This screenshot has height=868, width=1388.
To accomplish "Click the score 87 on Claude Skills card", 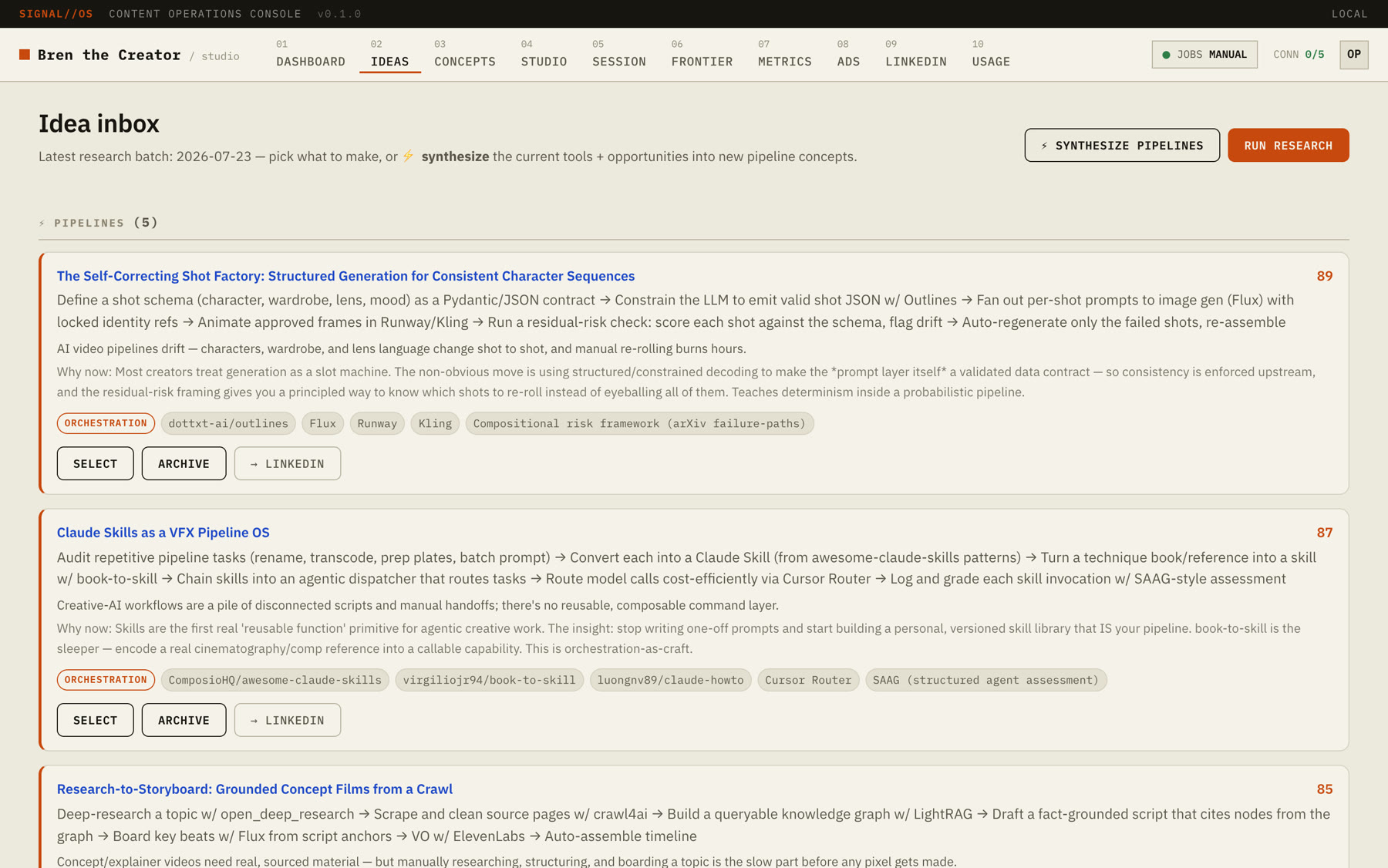I will click(1324, 533).
